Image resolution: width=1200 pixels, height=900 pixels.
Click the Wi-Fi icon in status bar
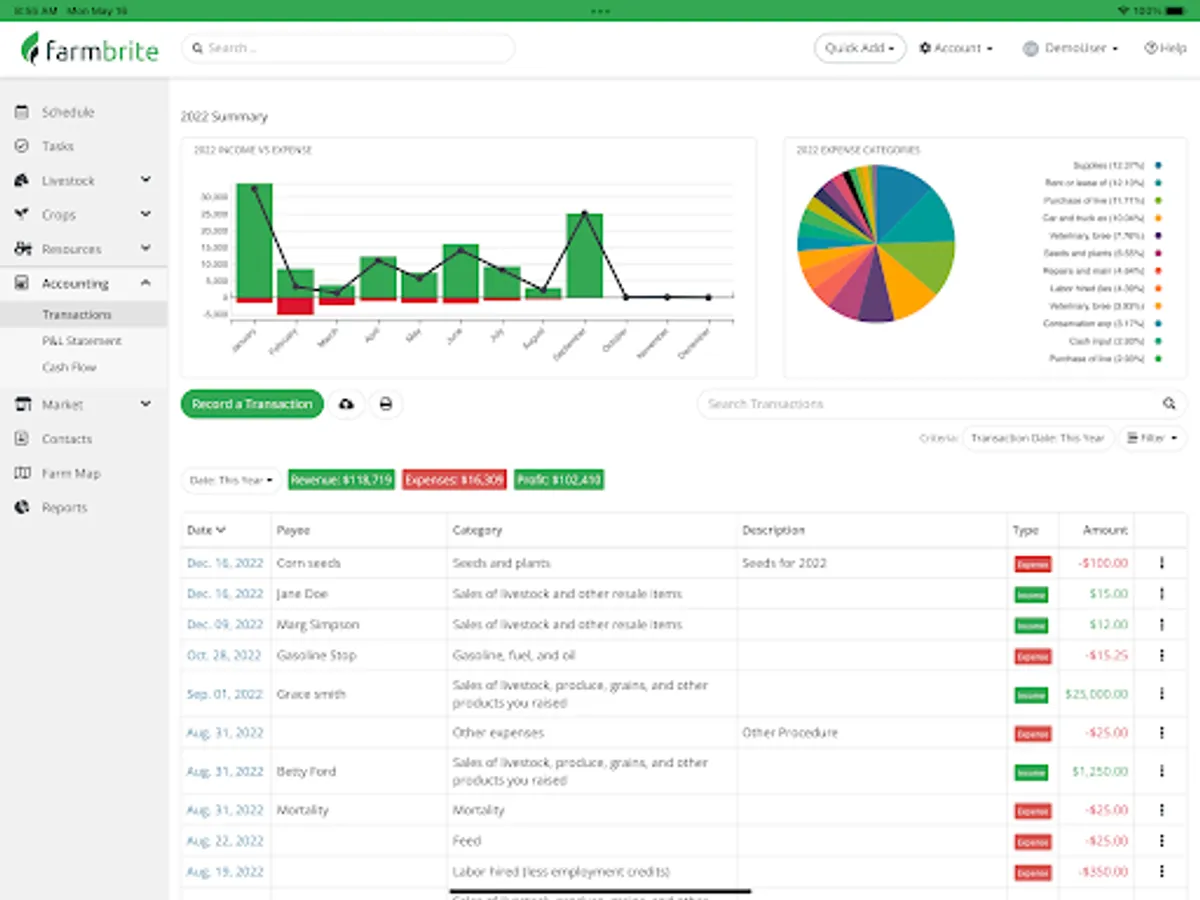click(x=1124, y=10)
